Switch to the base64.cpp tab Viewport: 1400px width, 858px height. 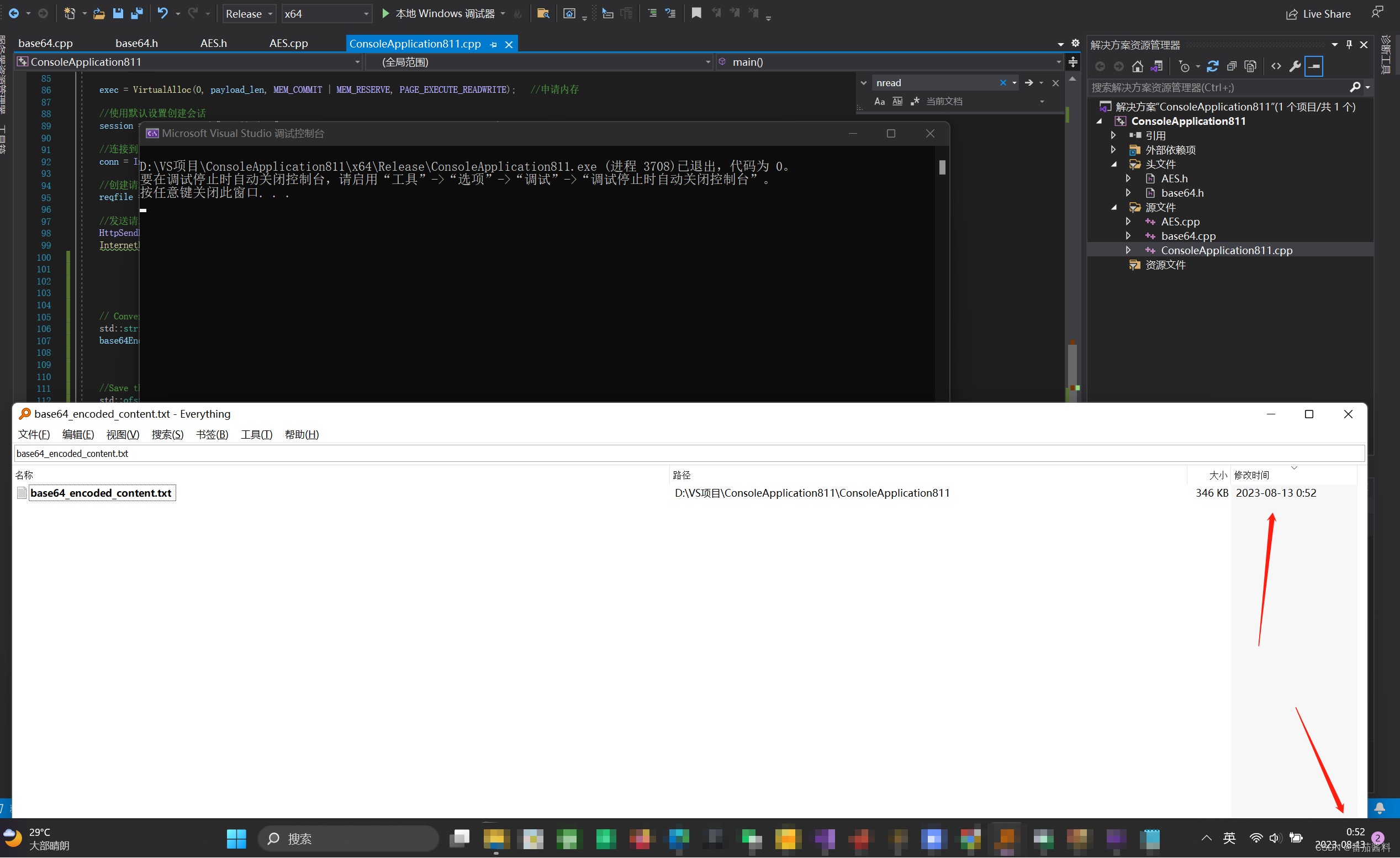click(45, 43)
